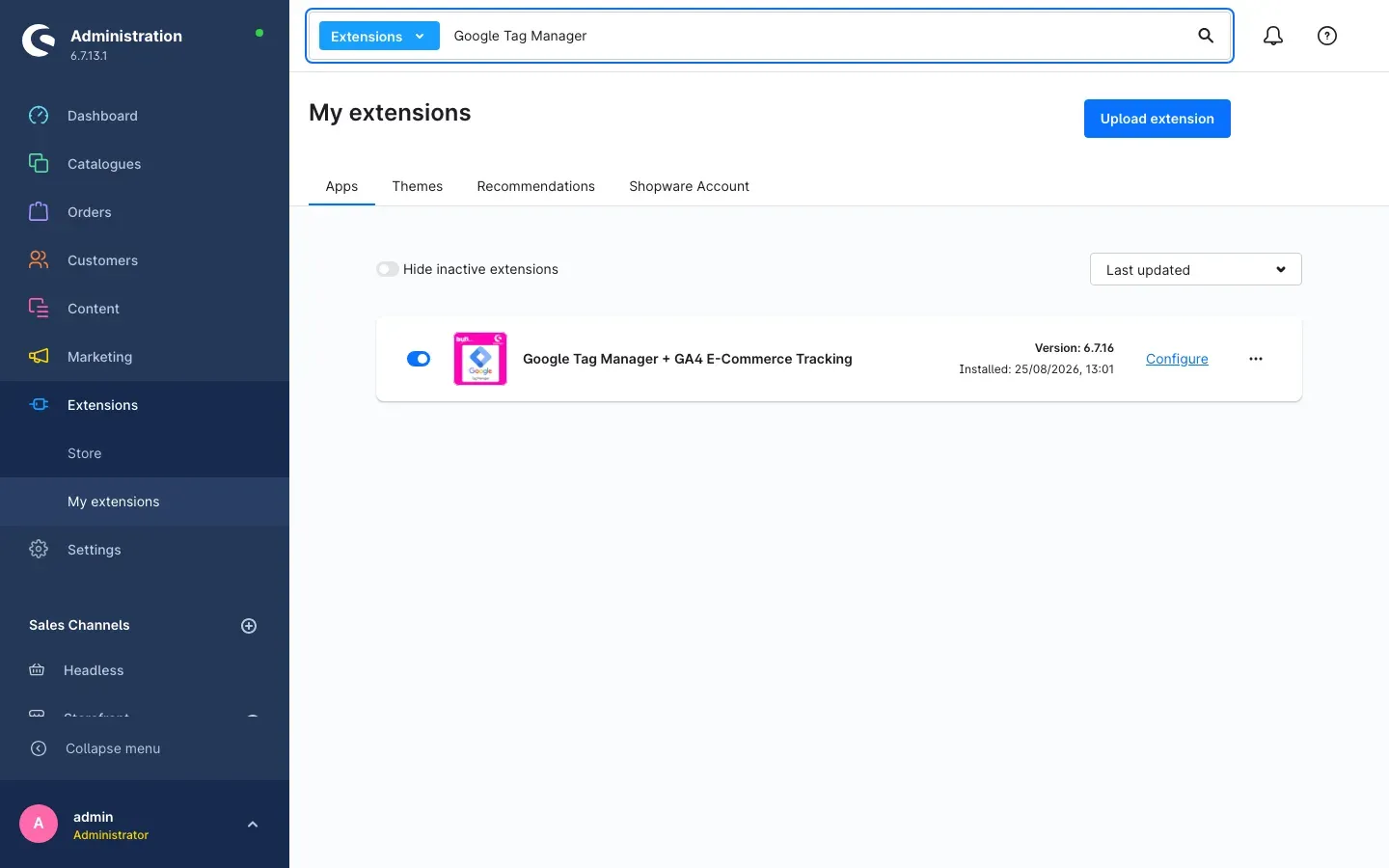This screenshot has height=868, width=1389.
Task: Click the search input field
Action: point(815,36)
